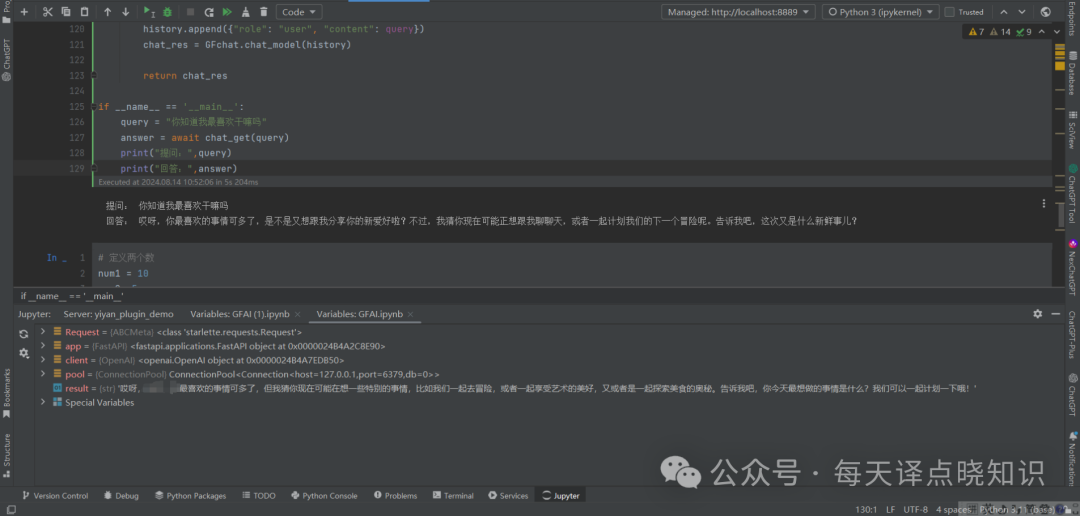Expand Special Variables node
The width and height of the screenshot is (1080, 516).
[x=43, y=402]
